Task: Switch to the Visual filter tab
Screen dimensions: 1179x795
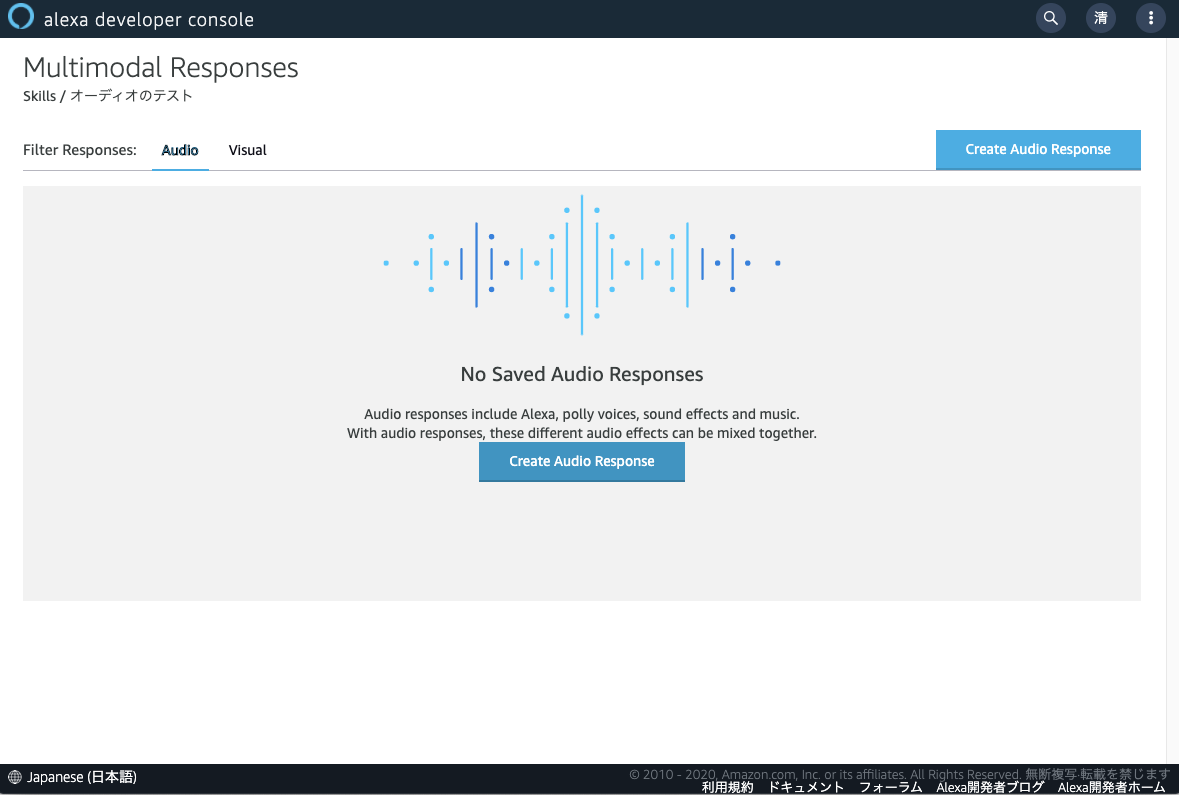Action: (247, 150)
